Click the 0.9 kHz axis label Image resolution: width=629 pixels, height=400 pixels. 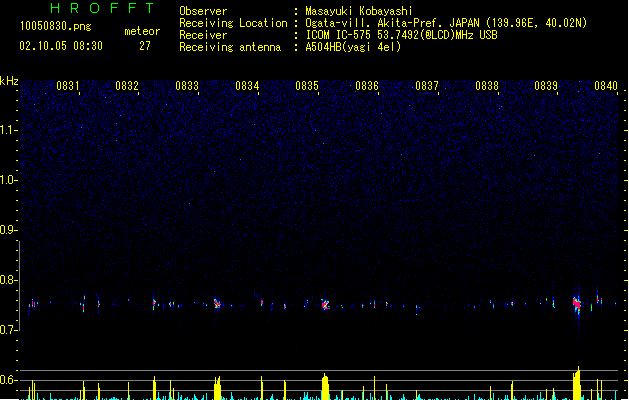(x=9, y=230)
